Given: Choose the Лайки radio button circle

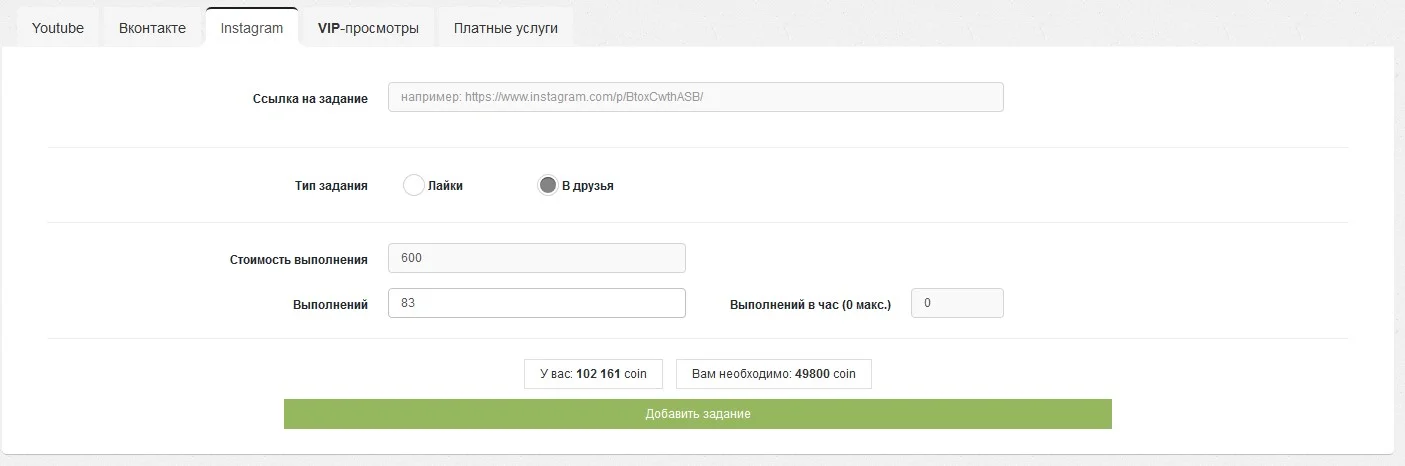Looking at the screenshot, I should point(414,185).
